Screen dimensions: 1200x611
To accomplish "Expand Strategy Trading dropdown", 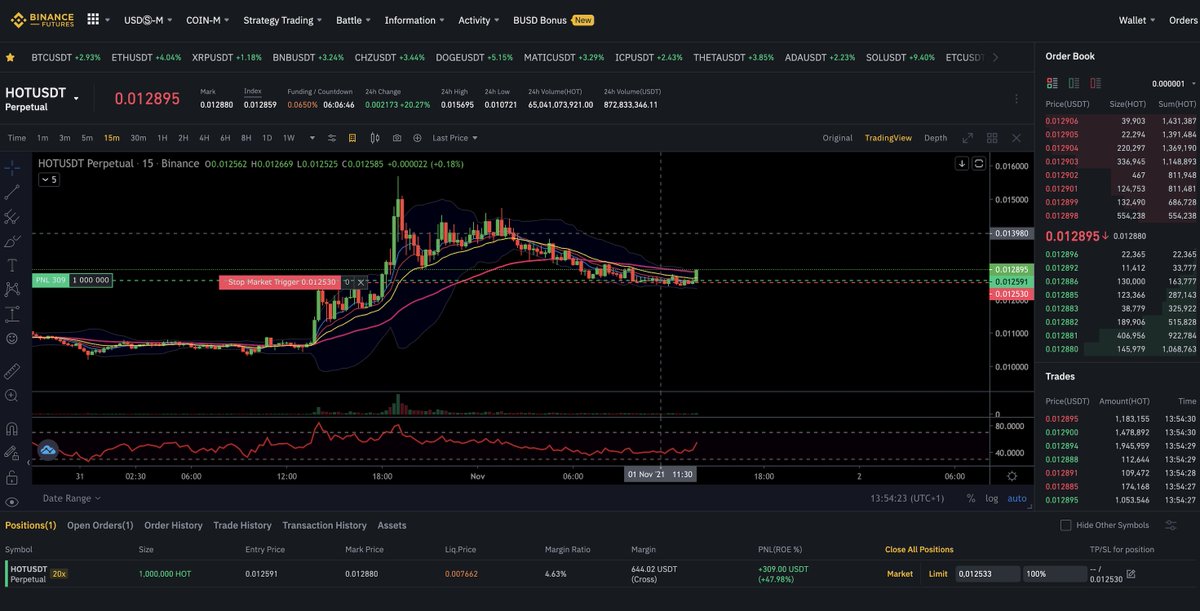I will (x=282, y=20).
